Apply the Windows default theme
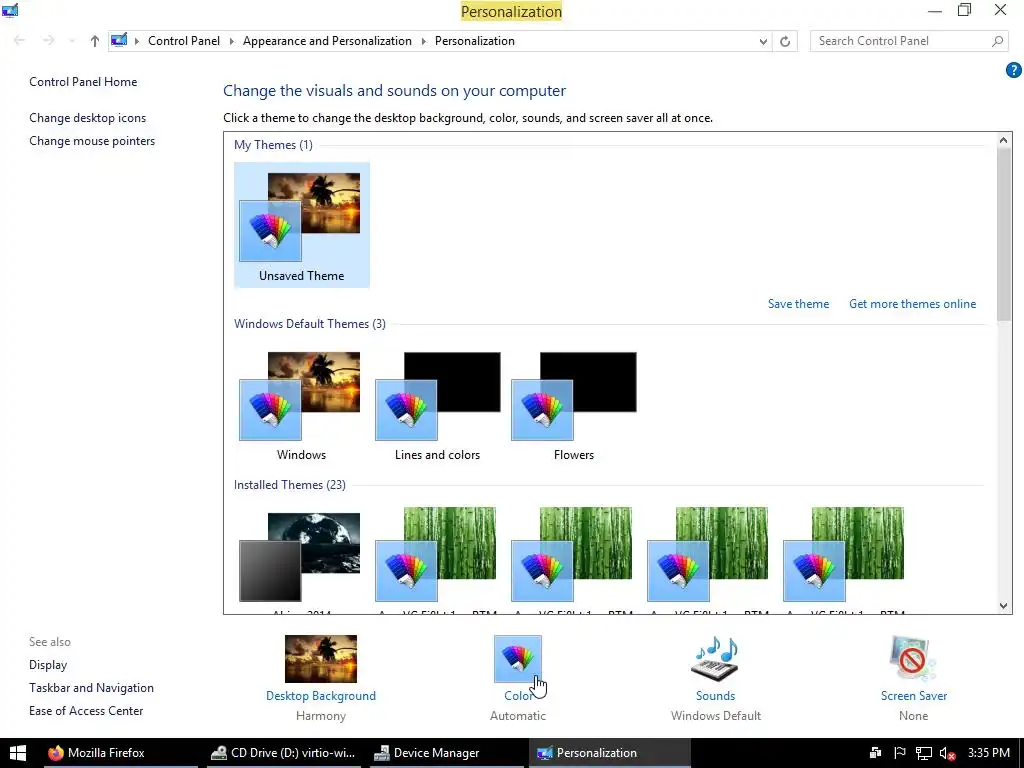 point(300,405)
